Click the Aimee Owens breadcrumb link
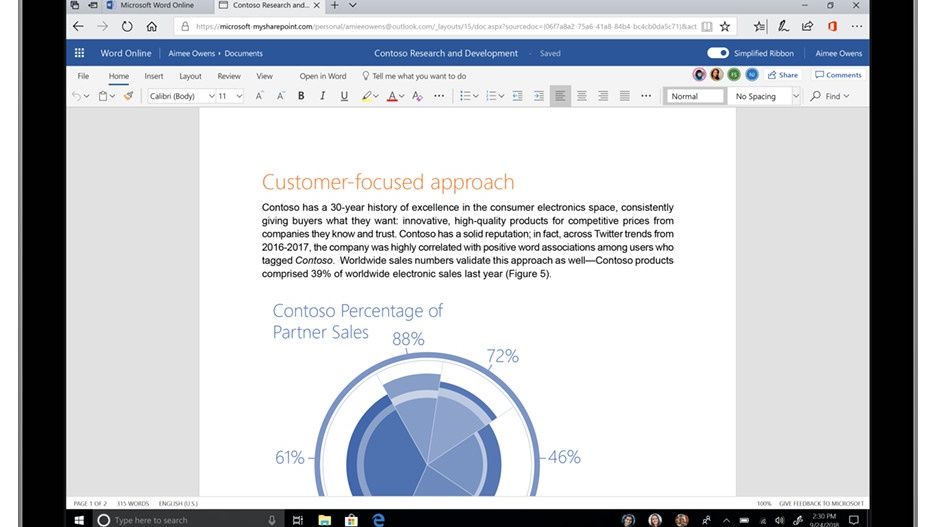Viewport: 936px width, 527px height. pos(191,54)
